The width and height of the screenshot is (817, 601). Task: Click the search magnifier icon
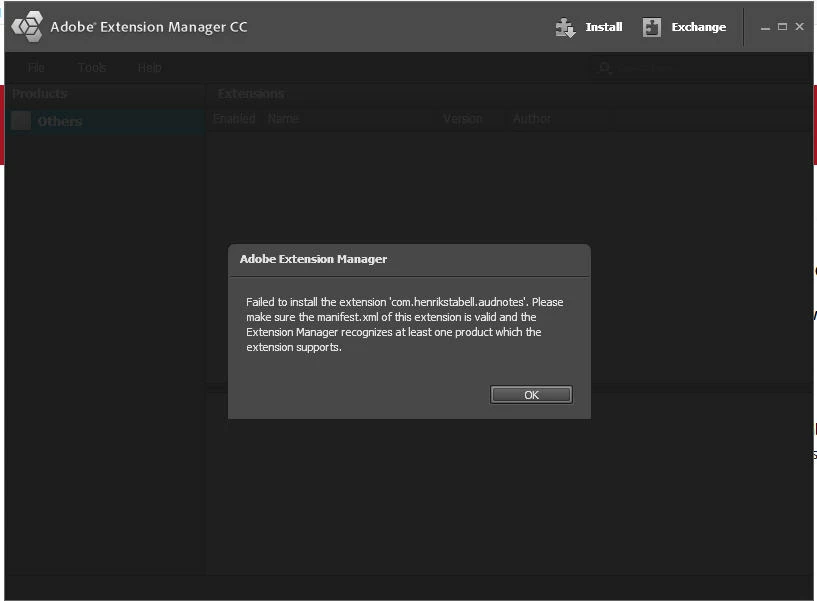tap(604, 68)
